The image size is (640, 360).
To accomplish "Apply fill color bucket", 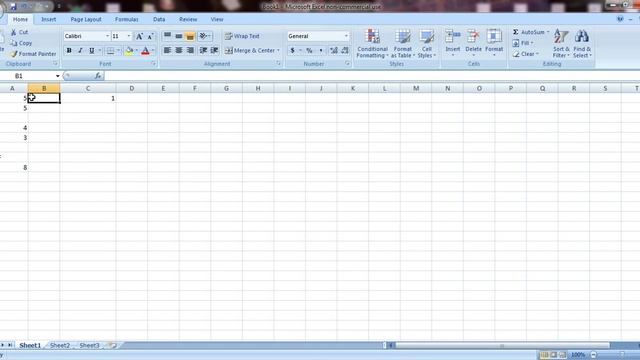I will click(x=129, y=51).
